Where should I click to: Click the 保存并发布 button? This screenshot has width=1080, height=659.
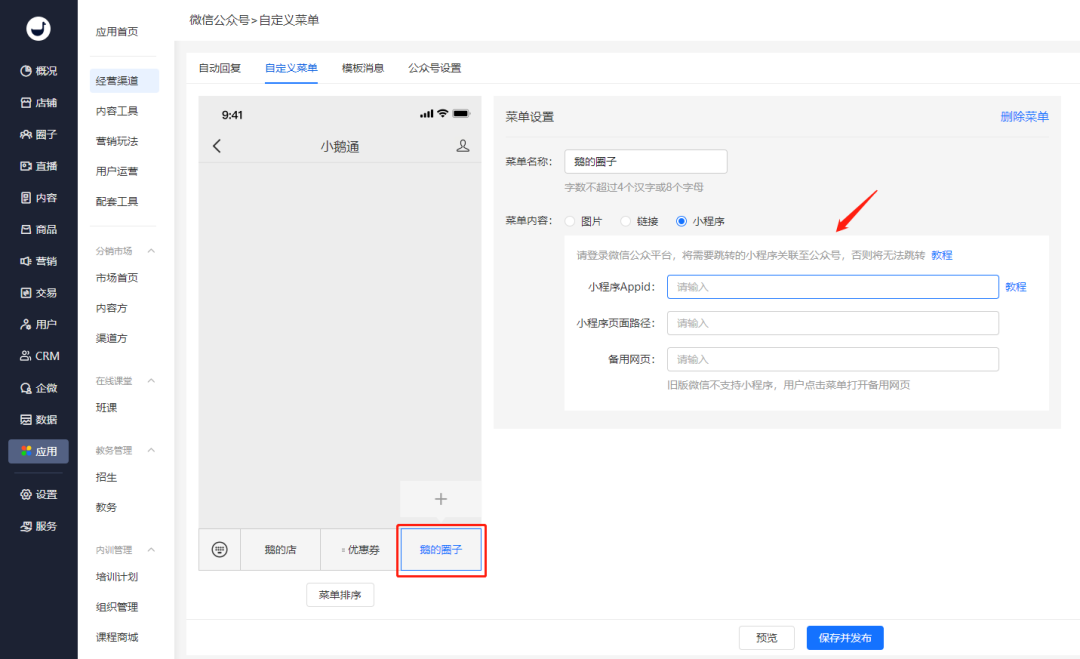pos(845,638)
